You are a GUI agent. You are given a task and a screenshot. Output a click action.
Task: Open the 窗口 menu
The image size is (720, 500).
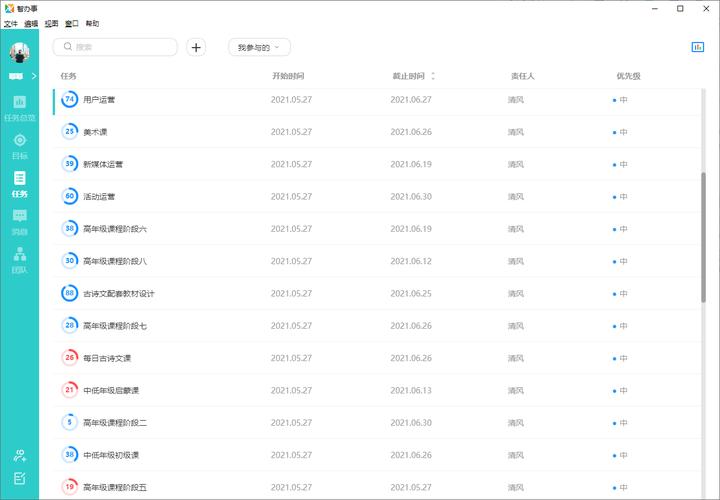click(72, 23)
